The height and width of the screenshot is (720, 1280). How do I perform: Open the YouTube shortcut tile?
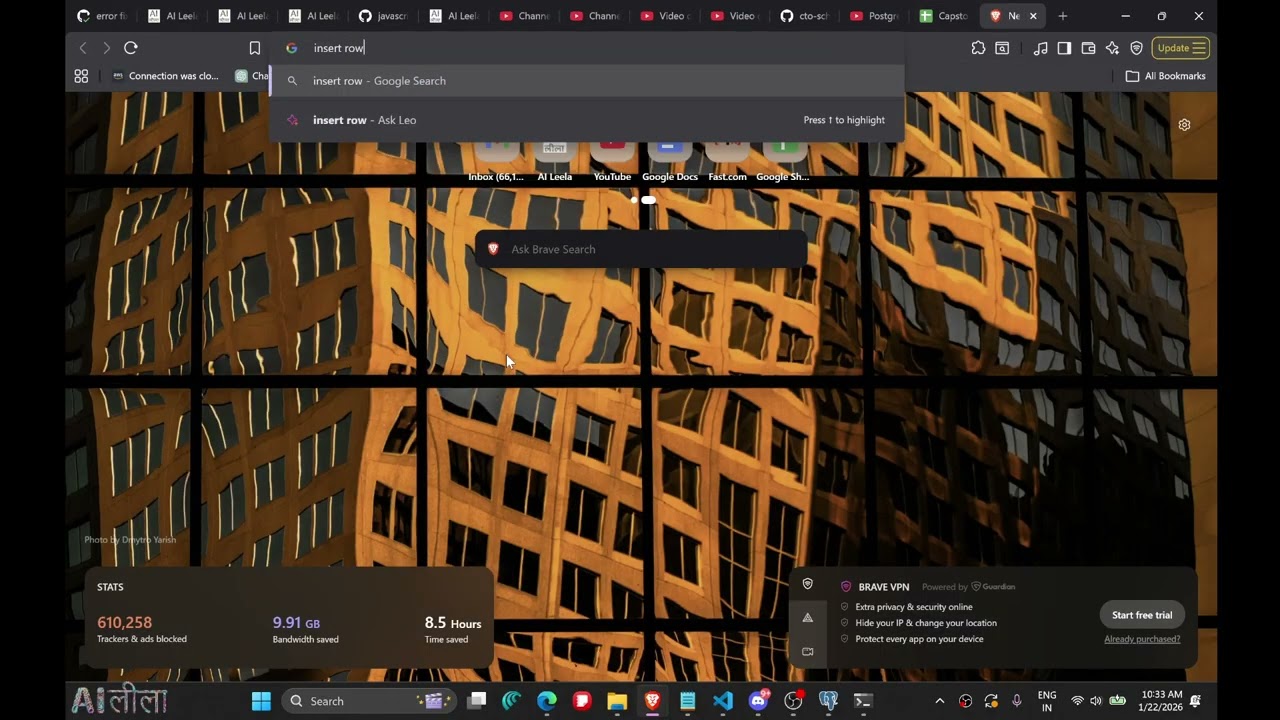pyautogui.click(x=612, y=160)
